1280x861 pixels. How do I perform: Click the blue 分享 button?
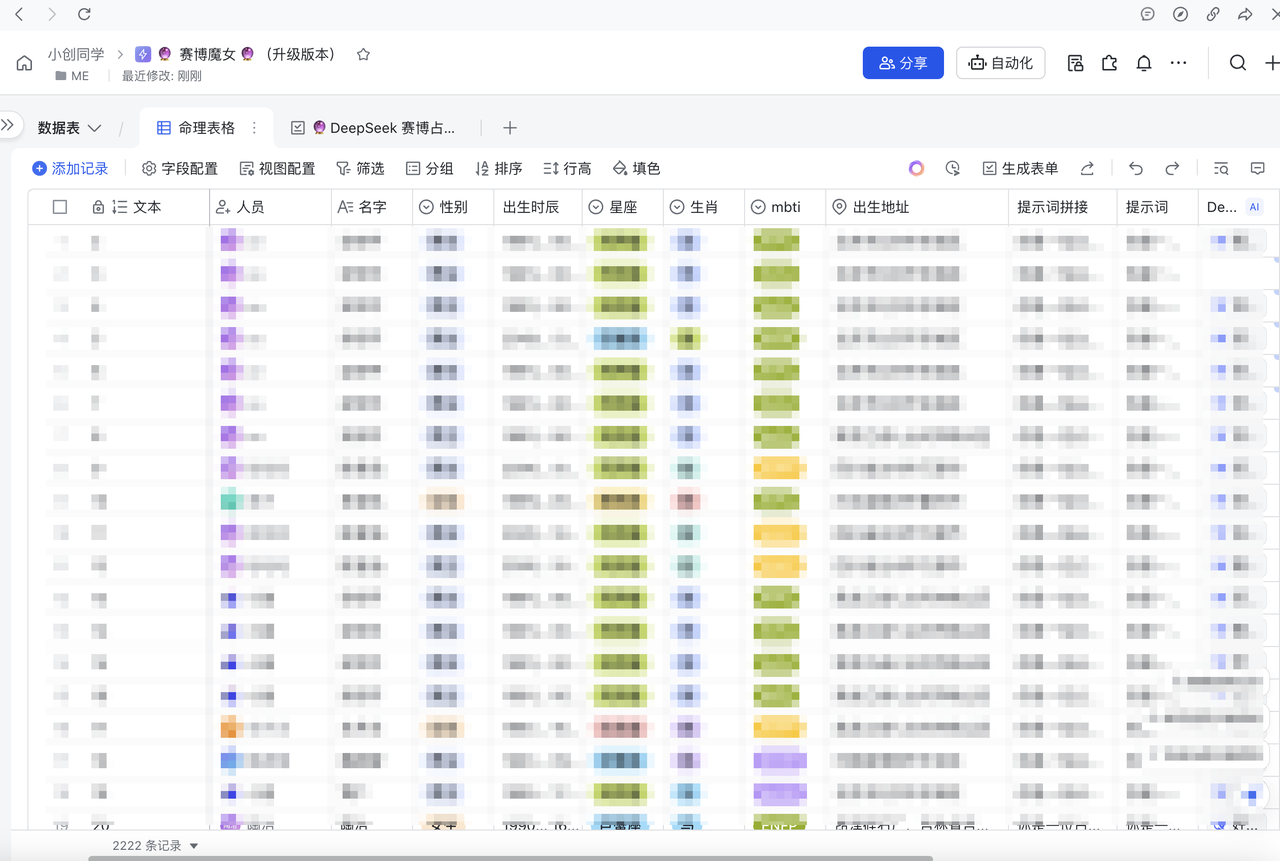coord(903,63)
